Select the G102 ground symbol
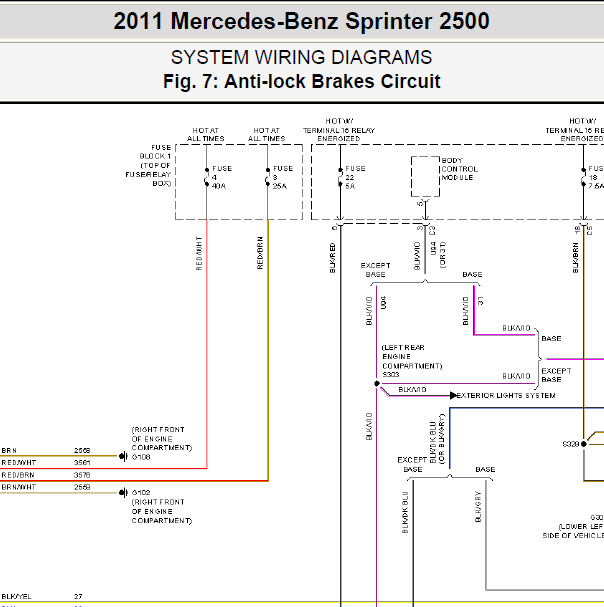Image resolution: width=604 pixels, height=607 pixels. click(x=124, y=493)
